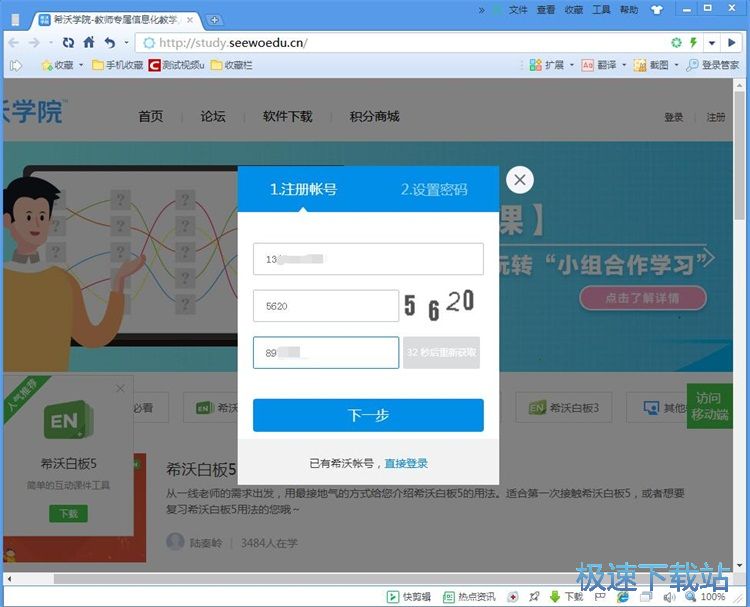Reload the page with the refresh icon
Viewport: 750px width, 607px height.
point(68,43)
